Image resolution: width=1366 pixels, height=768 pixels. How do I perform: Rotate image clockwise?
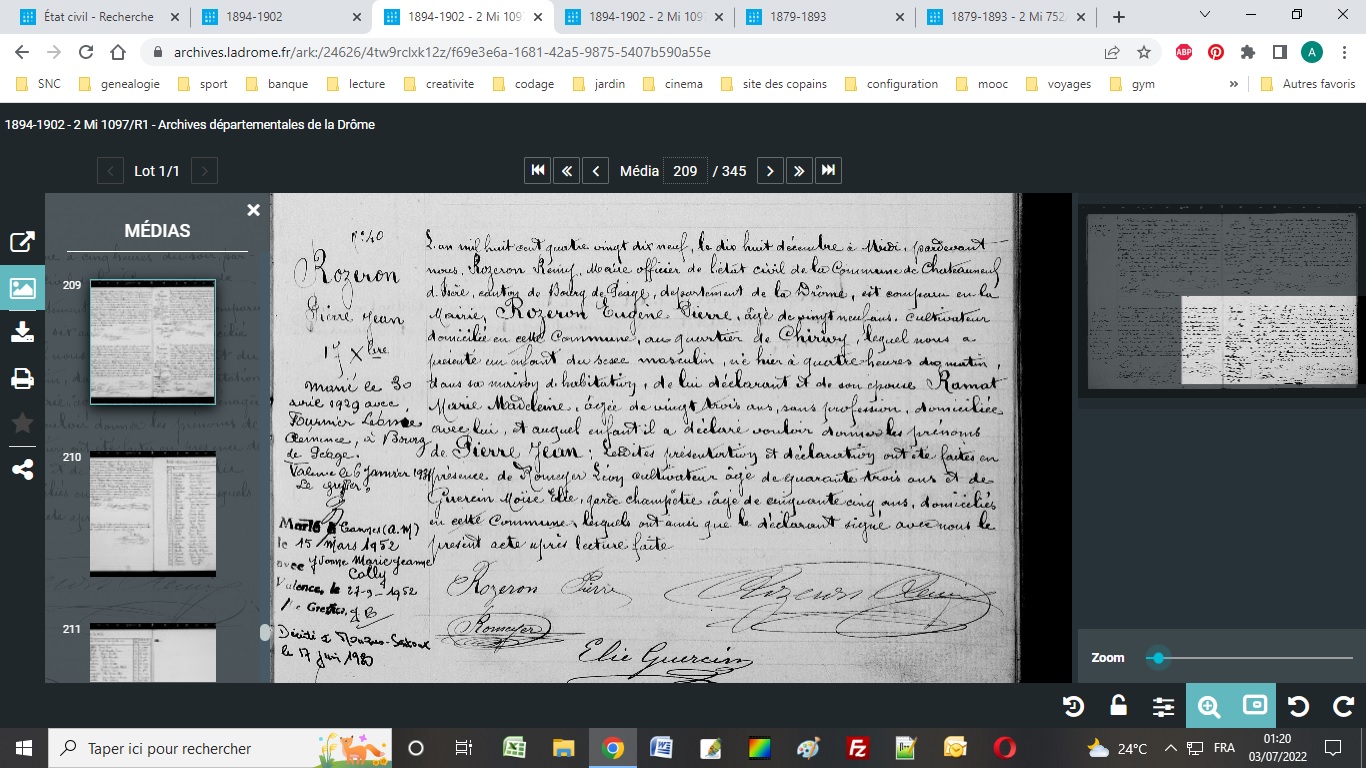coord(1344,707)
